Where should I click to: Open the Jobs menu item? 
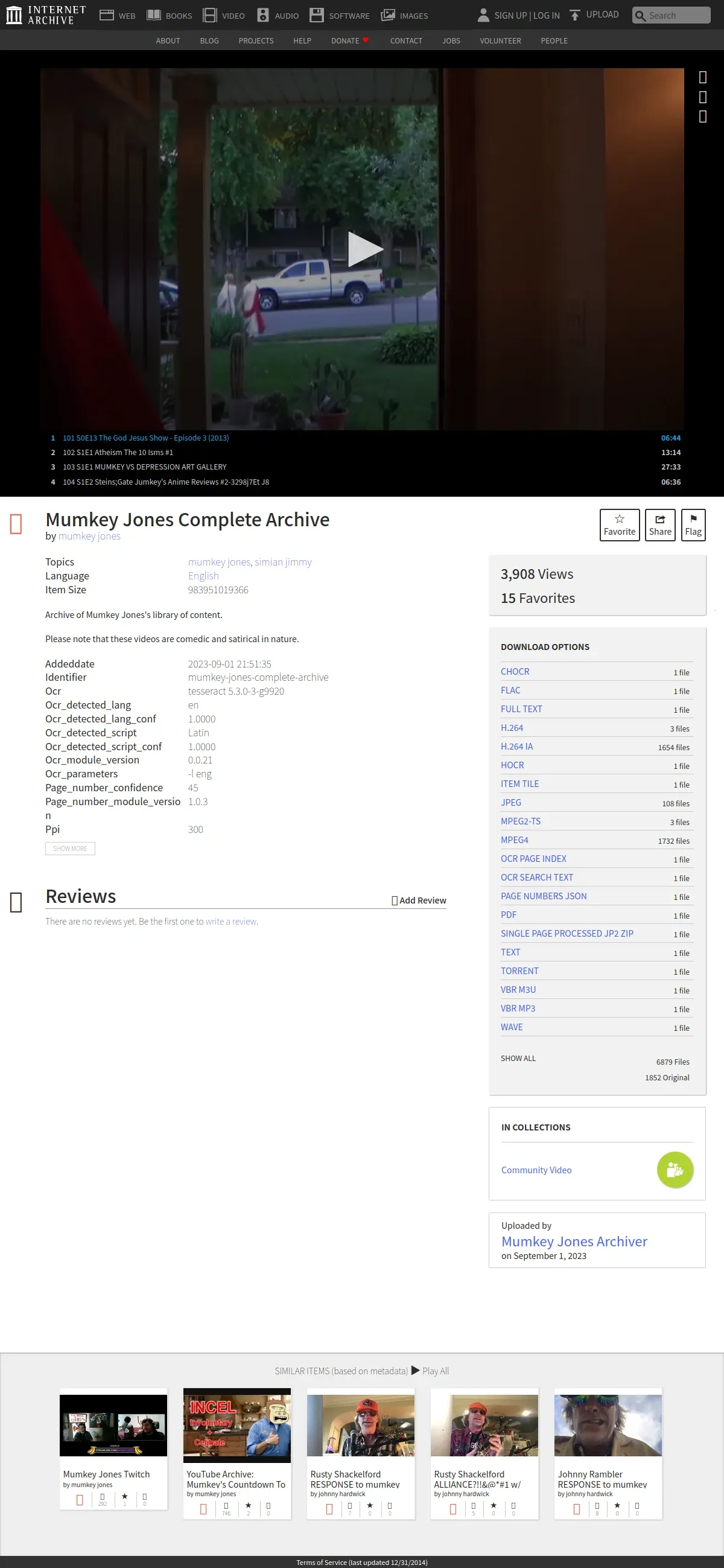[451, 41]
